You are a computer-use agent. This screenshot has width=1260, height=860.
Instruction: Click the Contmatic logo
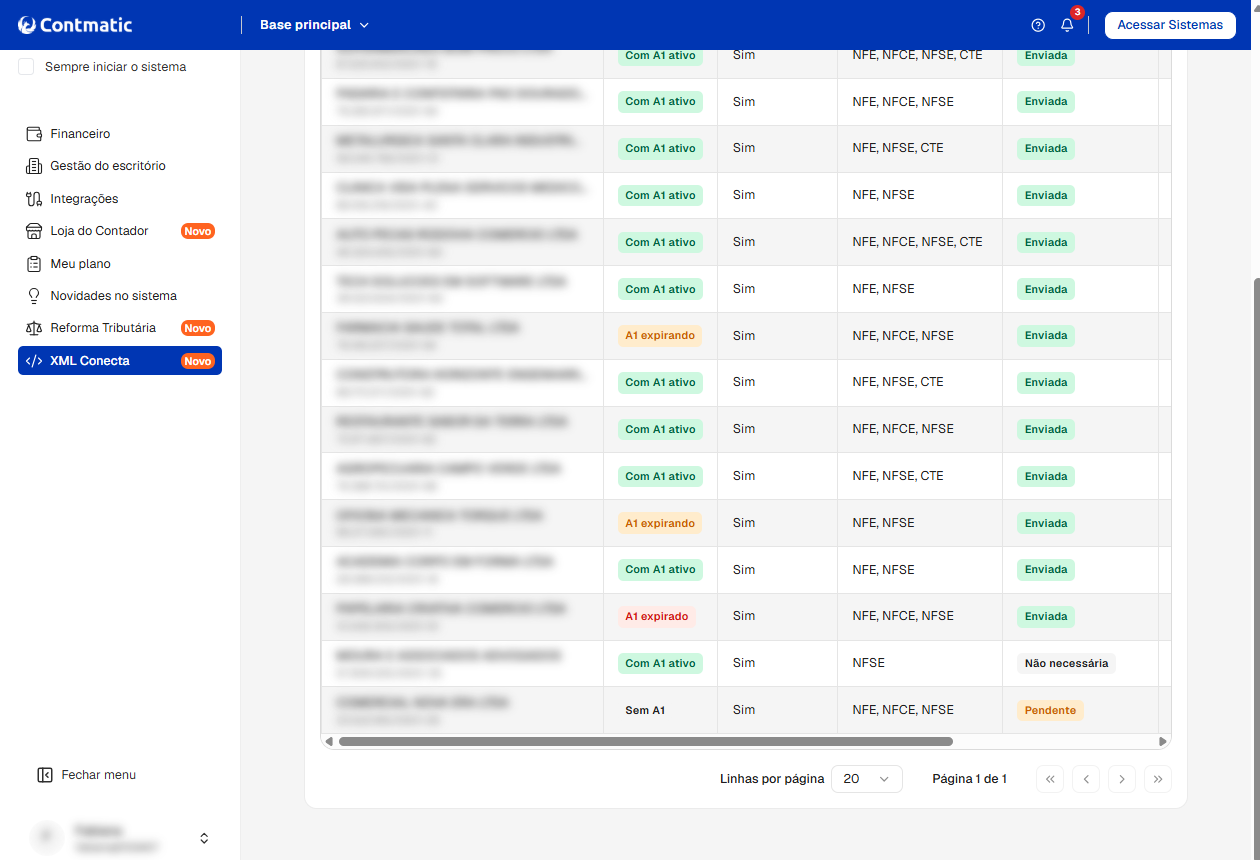click(x=75, y=25)
